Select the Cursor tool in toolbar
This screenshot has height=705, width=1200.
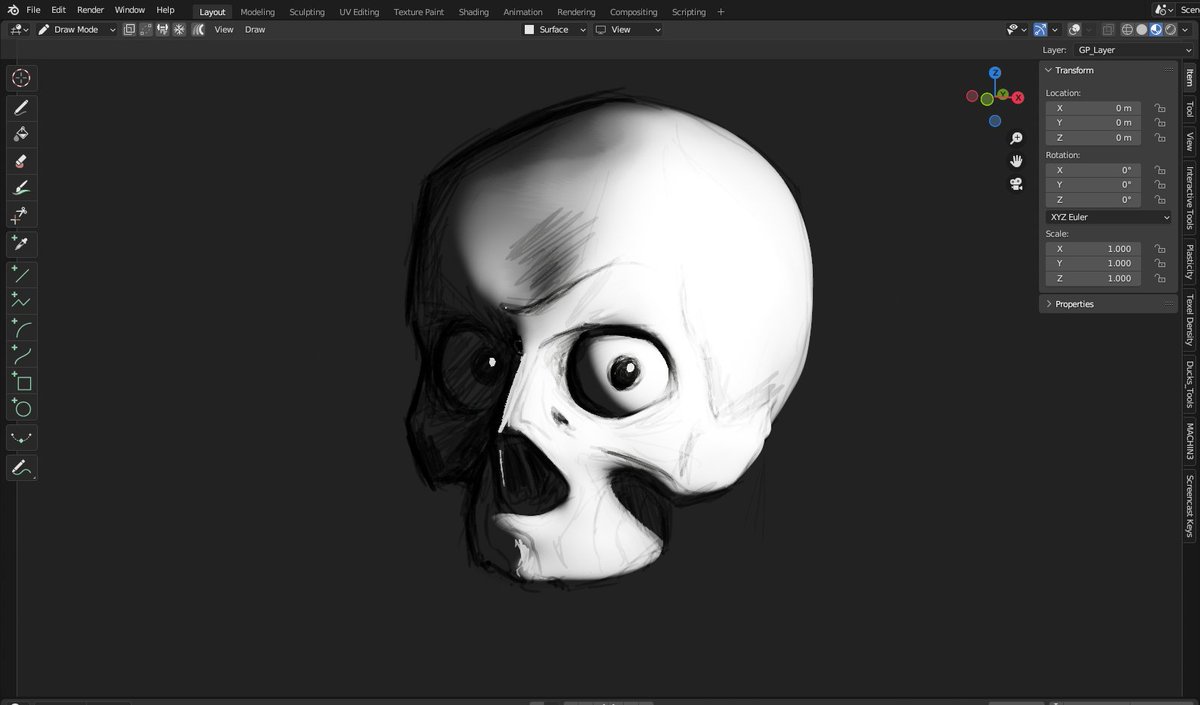click(x=22, y=78)
